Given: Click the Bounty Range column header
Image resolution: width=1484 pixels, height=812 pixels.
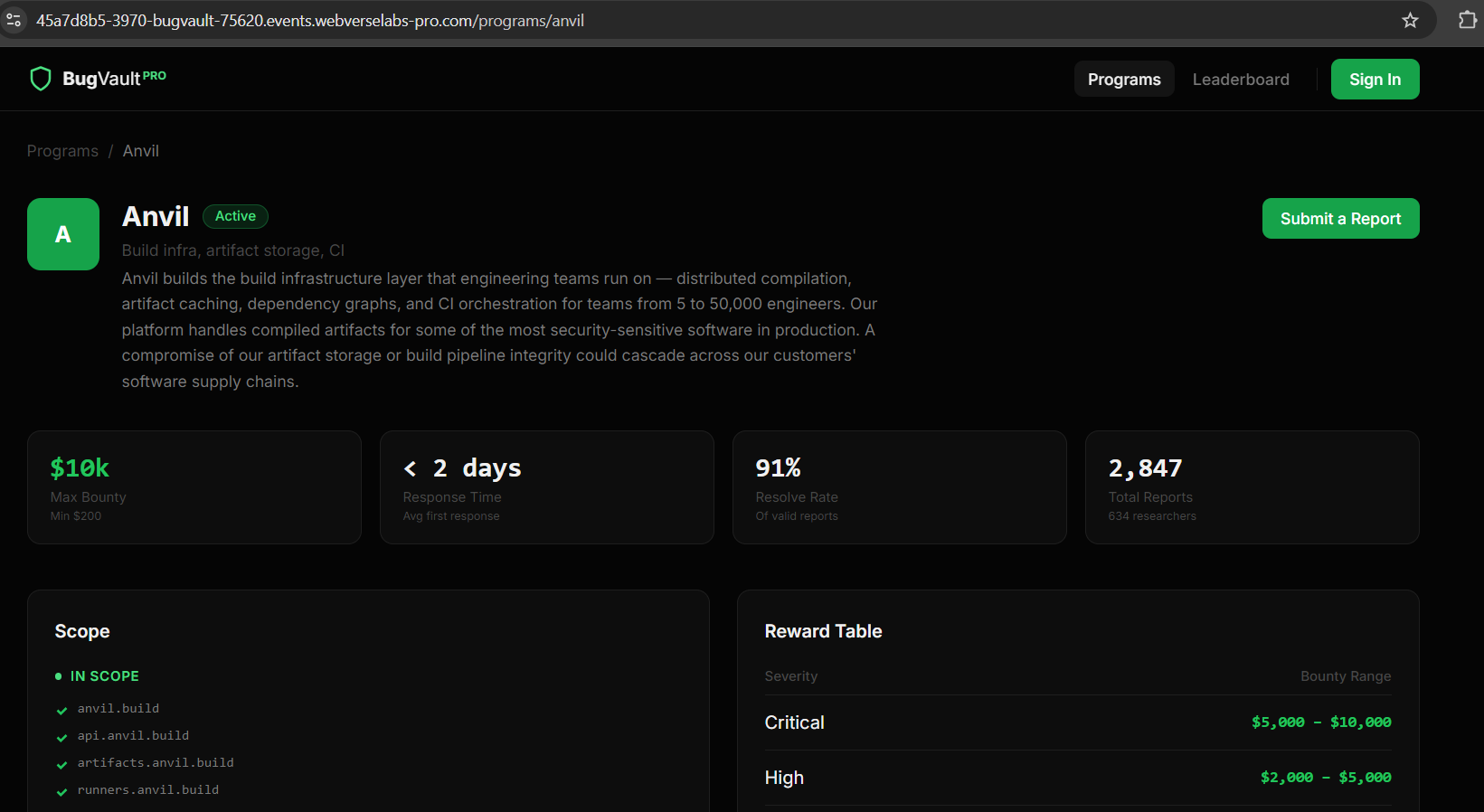Looking at the screenshot, I should (x=1346, y=676).
